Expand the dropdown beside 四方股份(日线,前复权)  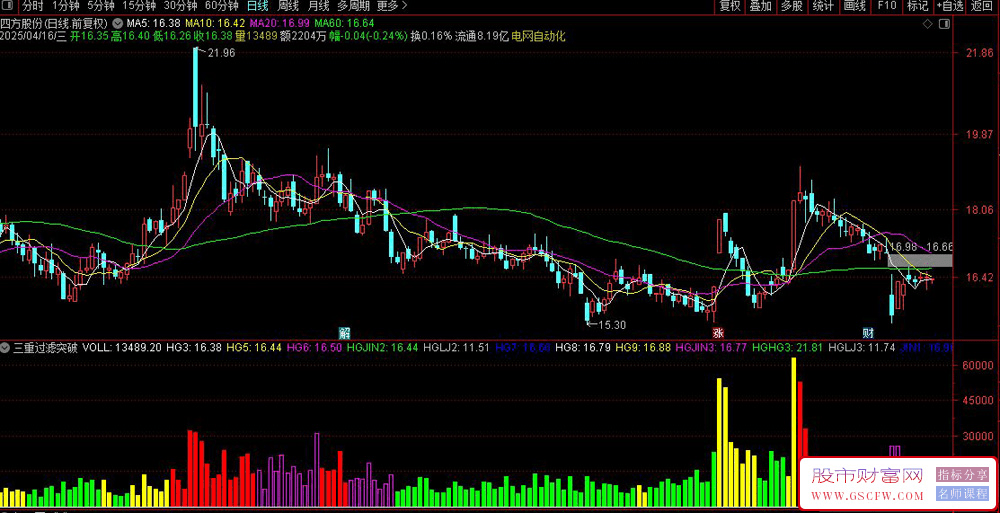(116, 24)
